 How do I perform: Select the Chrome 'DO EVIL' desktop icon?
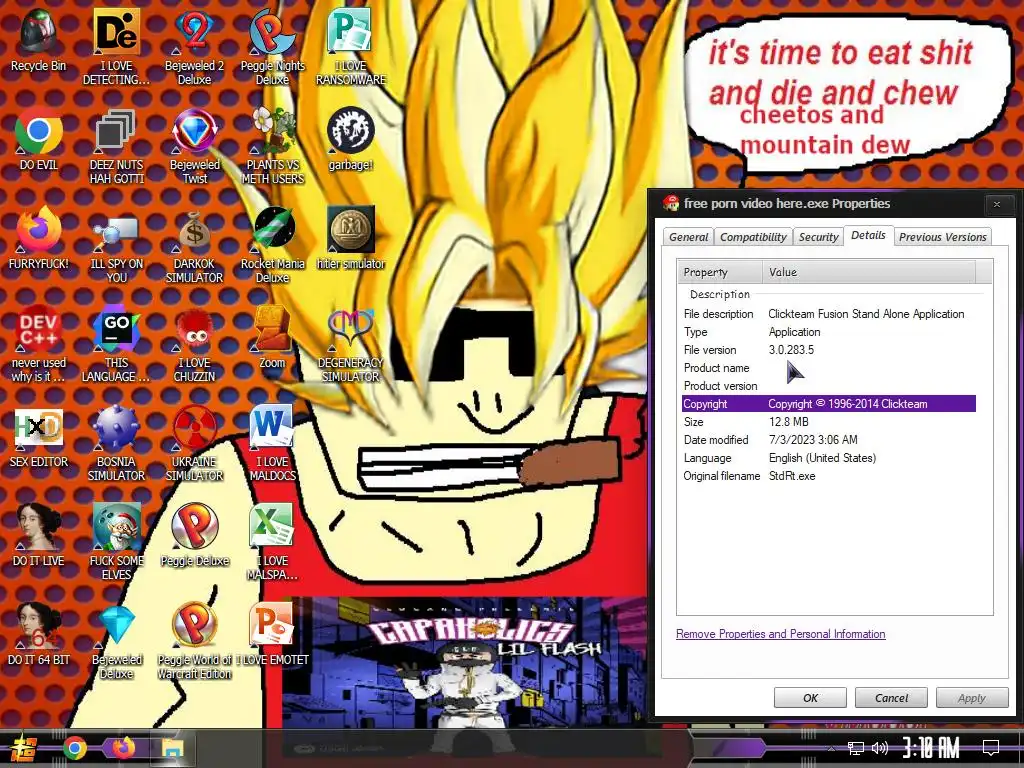coord(39,139)
